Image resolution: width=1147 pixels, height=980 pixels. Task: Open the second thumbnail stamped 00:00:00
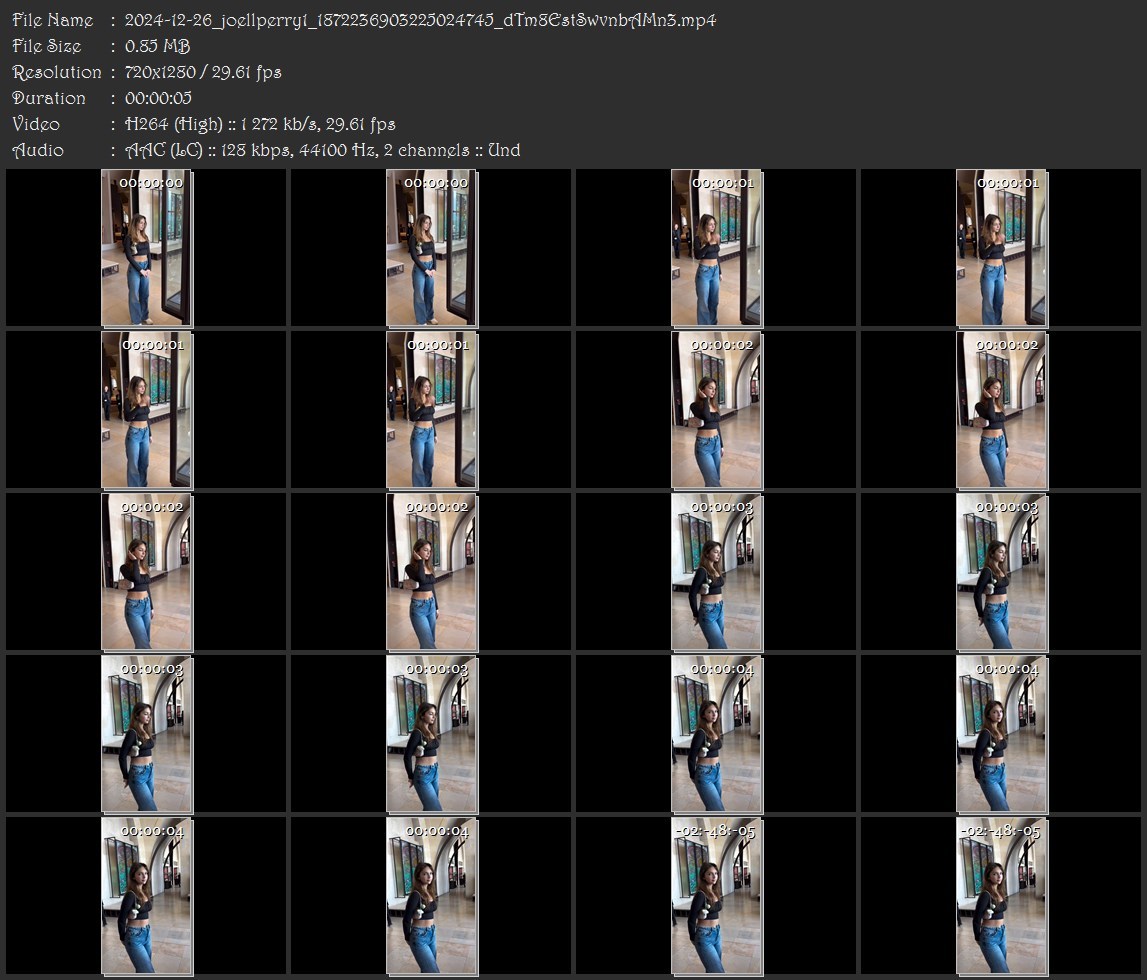(x=432, y=248)
